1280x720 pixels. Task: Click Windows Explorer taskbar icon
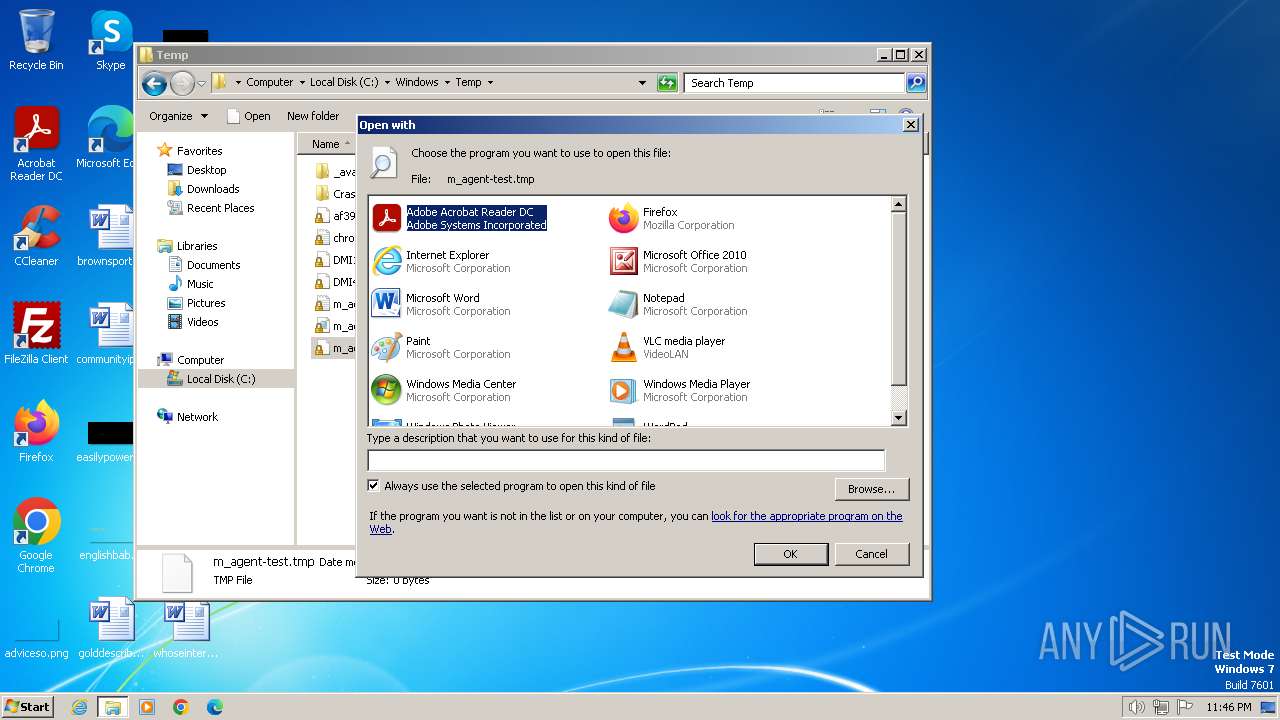[113, 707]
